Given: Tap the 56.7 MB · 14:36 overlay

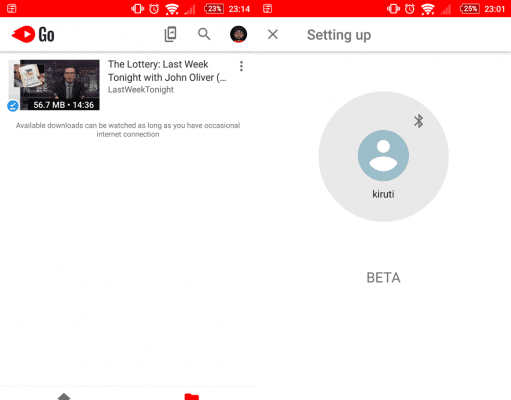Looking at the screenshot, I should 64,105.
